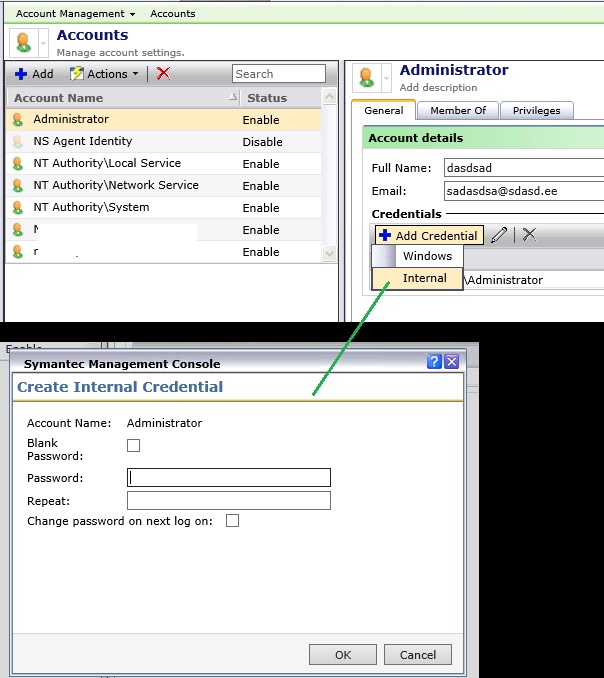Screen dimensions: 604x678
Task: Open dropdown beside Administrator detail icon
Action: tap(387, 78)
